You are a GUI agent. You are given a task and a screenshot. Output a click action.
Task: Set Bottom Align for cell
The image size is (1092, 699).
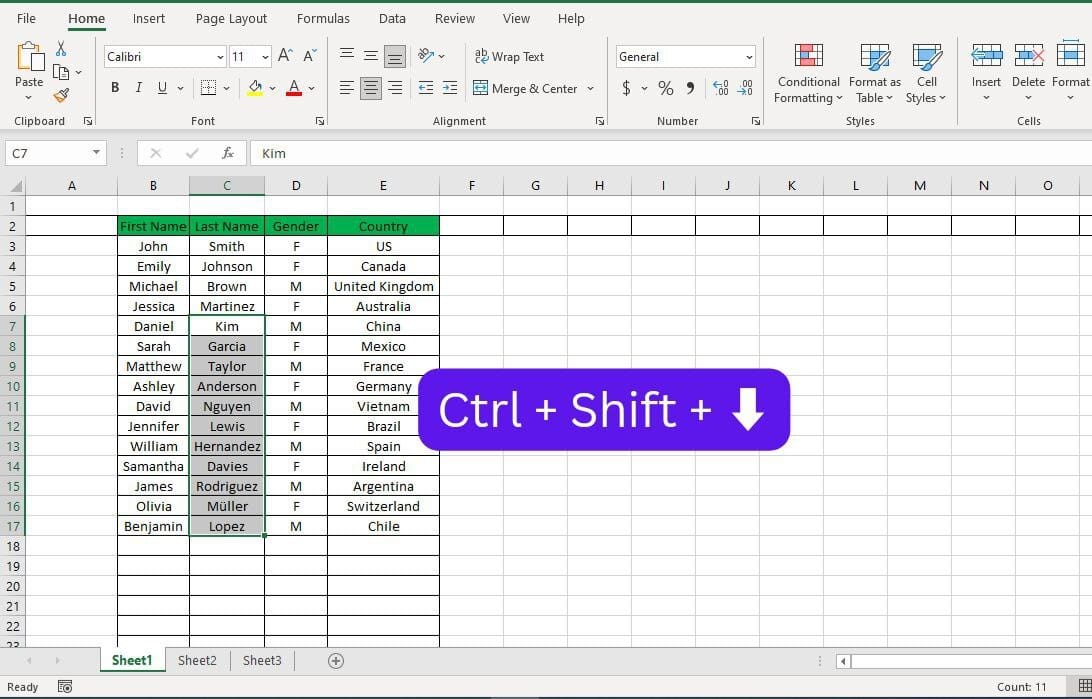395,56
